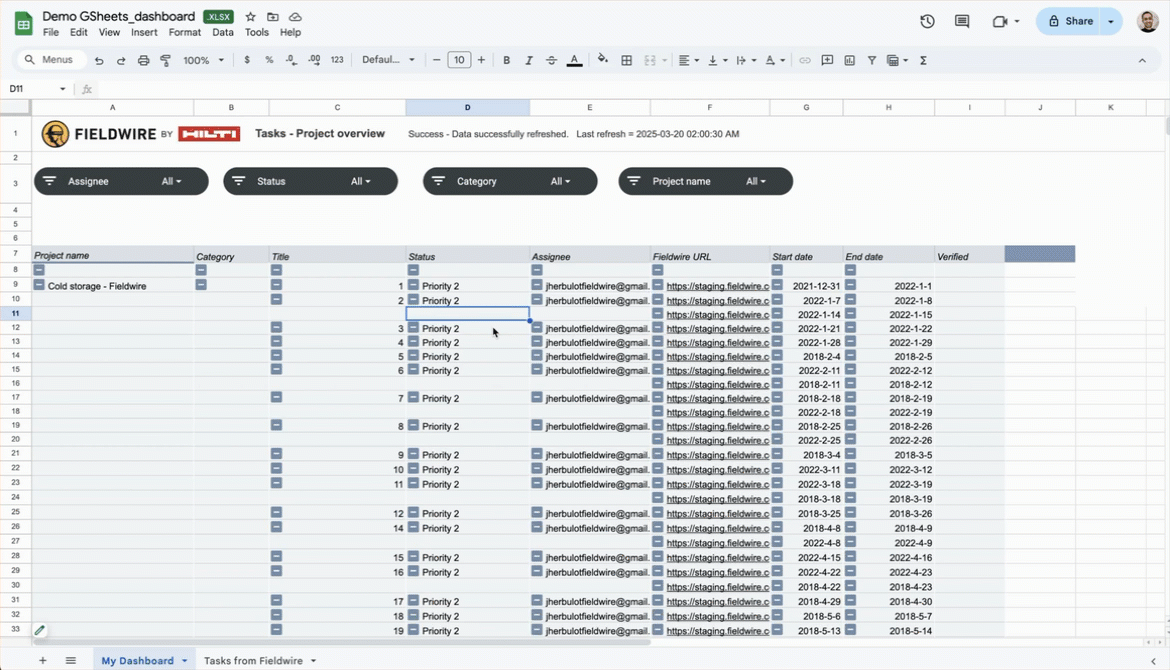Star the Demo GSheets_dashboard document
This screenshot has width=1170, height=670.
click(251, 17)
